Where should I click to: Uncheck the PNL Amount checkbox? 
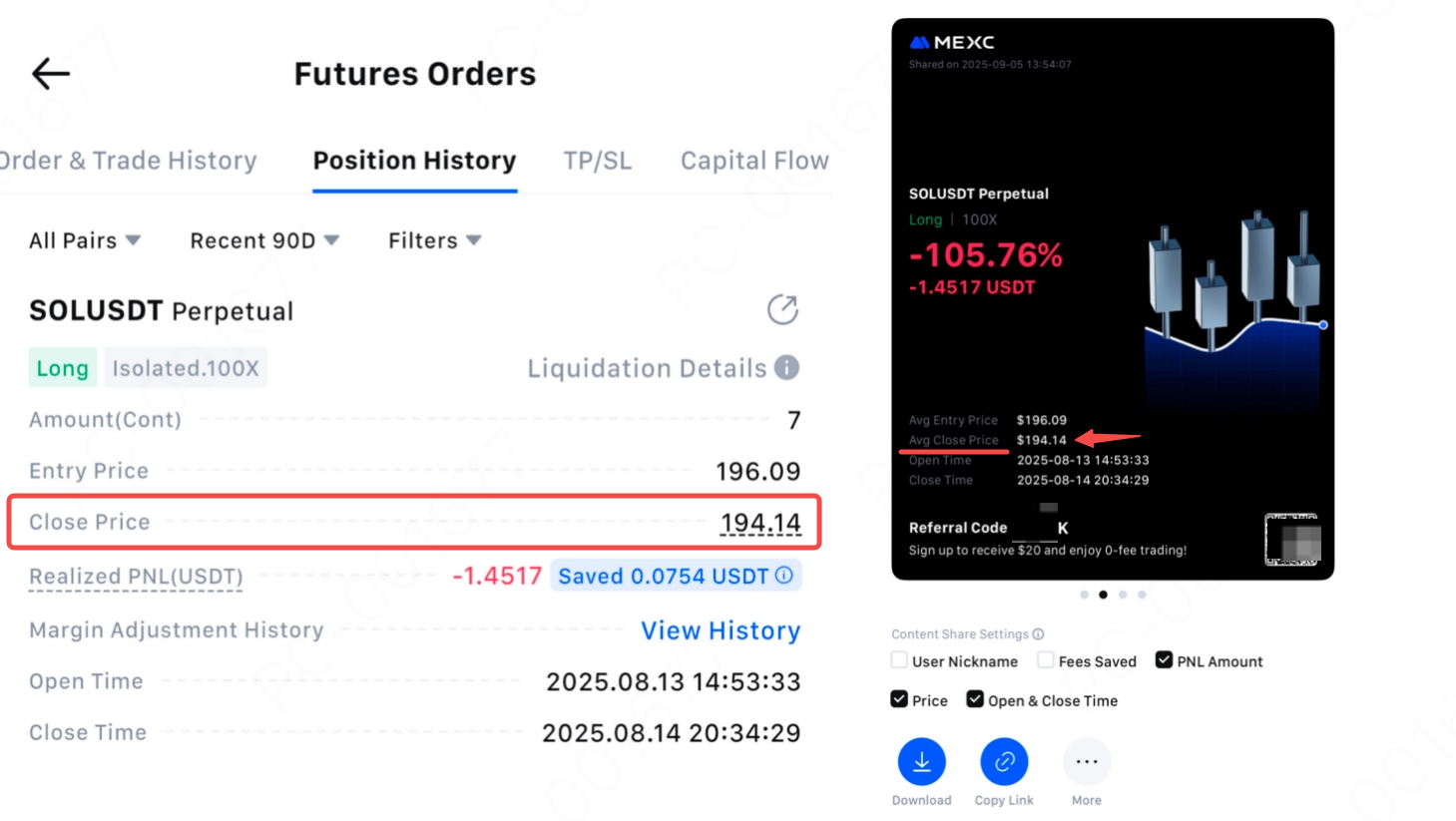click(x=1164, y=660)
